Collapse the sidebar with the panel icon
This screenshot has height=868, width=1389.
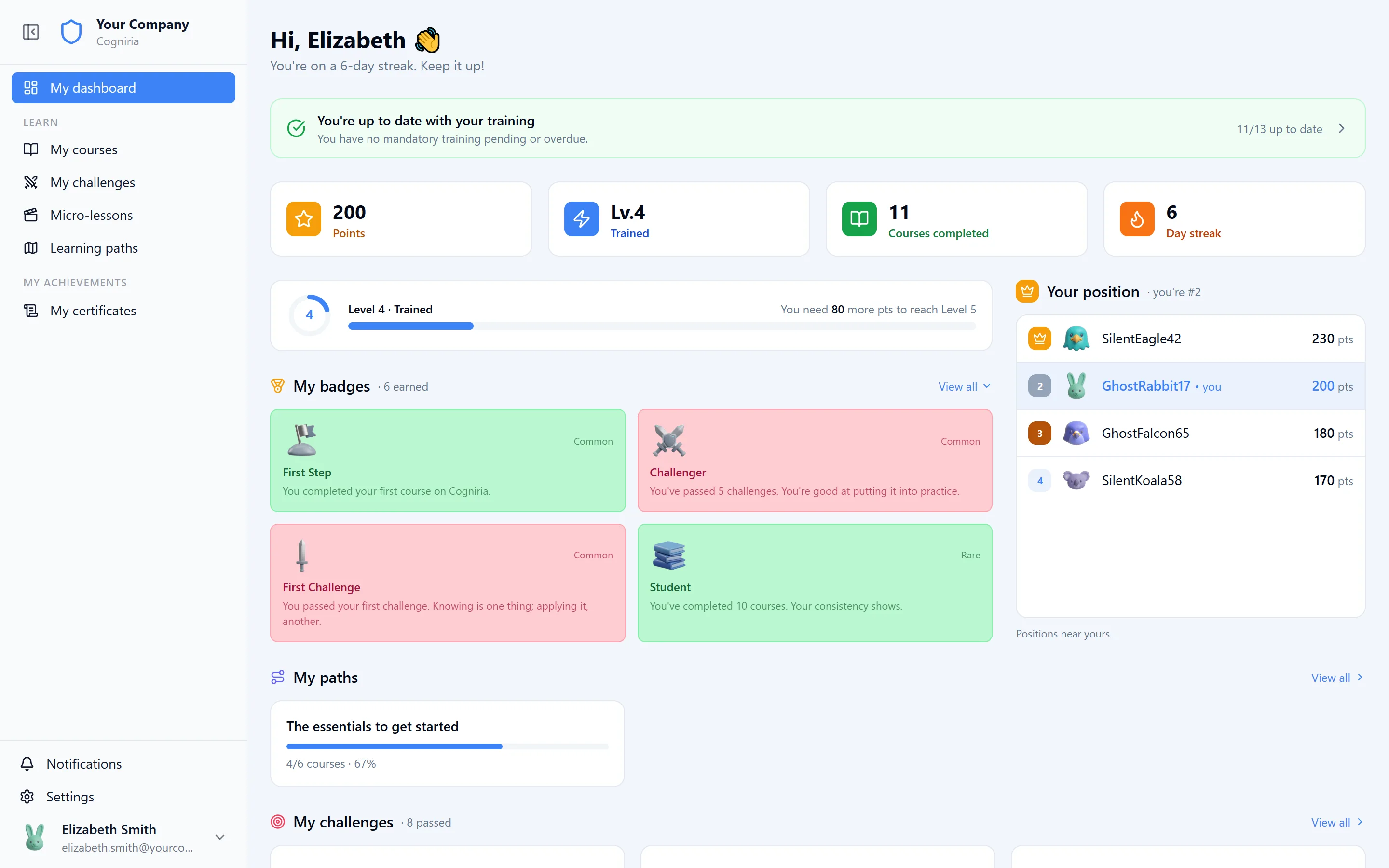click(x=31, y=31)
